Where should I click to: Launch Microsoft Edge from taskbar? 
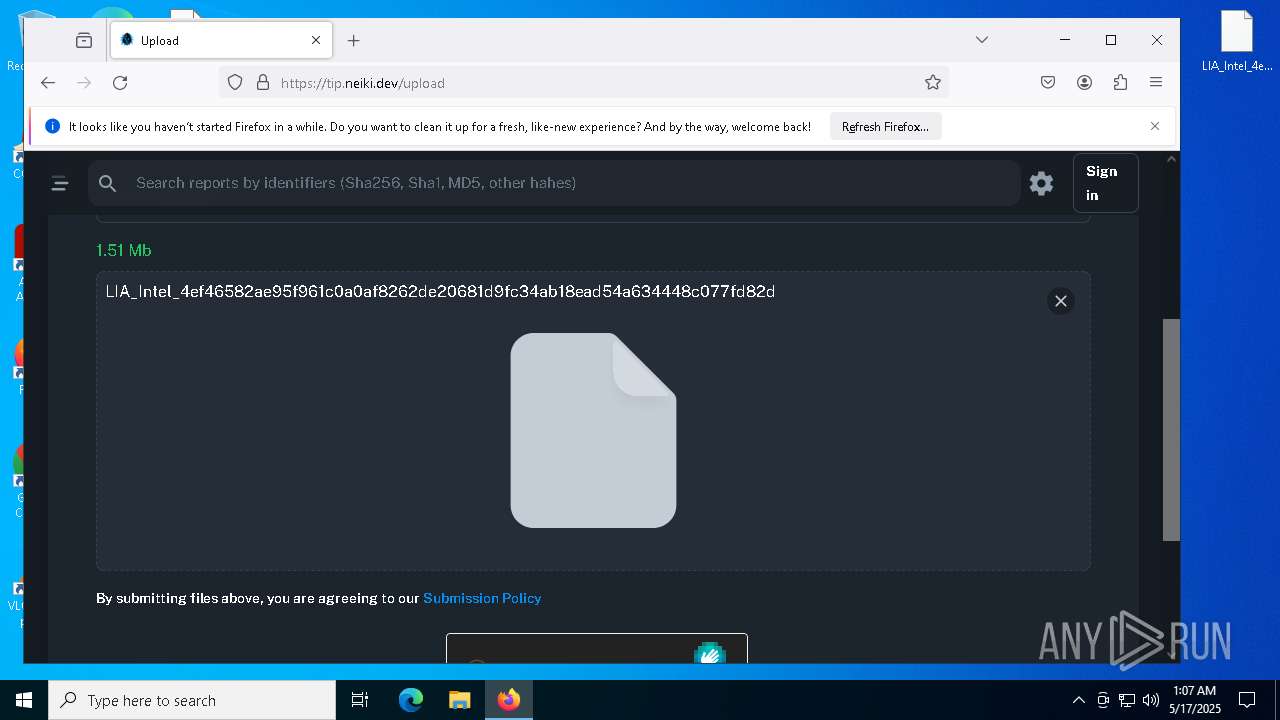coord(411,700)
